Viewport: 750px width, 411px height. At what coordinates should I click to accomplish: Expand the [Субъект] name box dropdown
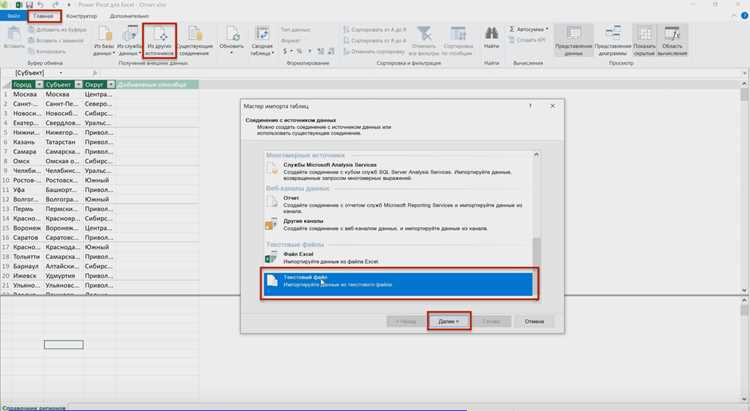tap(61, 73)
